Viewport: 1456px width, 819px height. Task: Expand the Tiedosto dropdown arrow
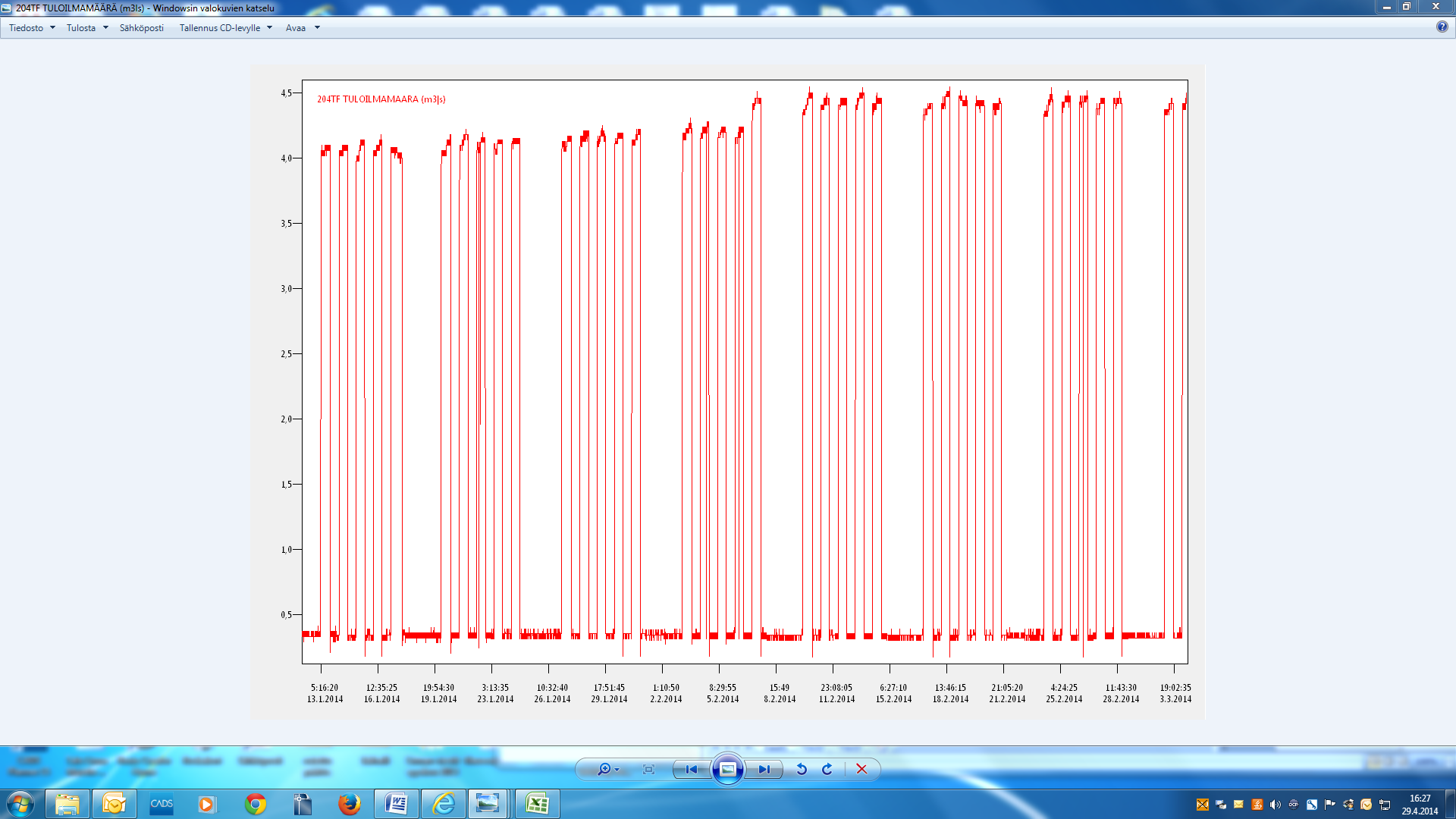(x=52, y=28)
